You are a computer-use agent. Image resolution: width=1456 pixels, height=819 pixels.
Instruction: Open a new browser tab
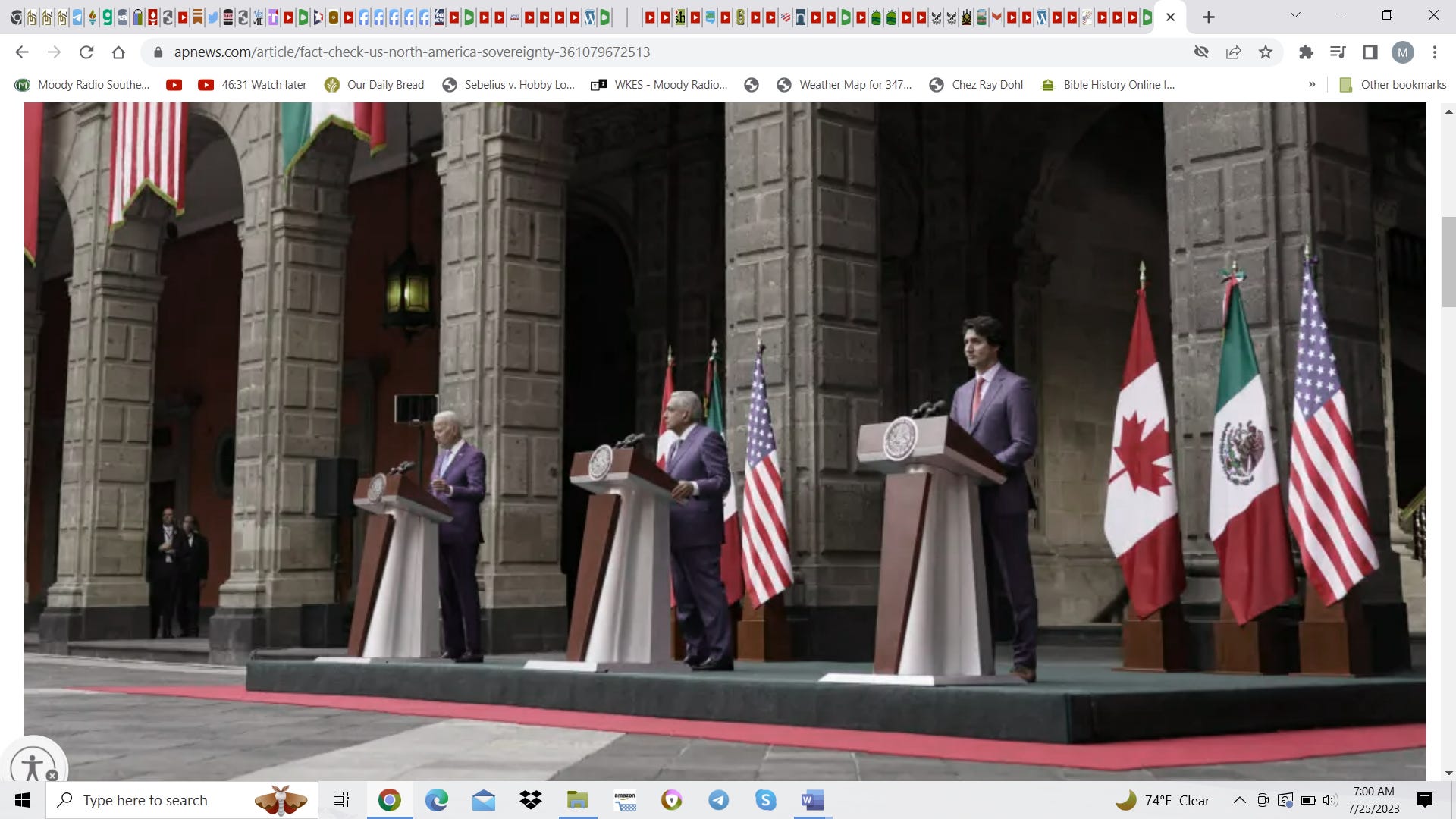pos(1209,17)
